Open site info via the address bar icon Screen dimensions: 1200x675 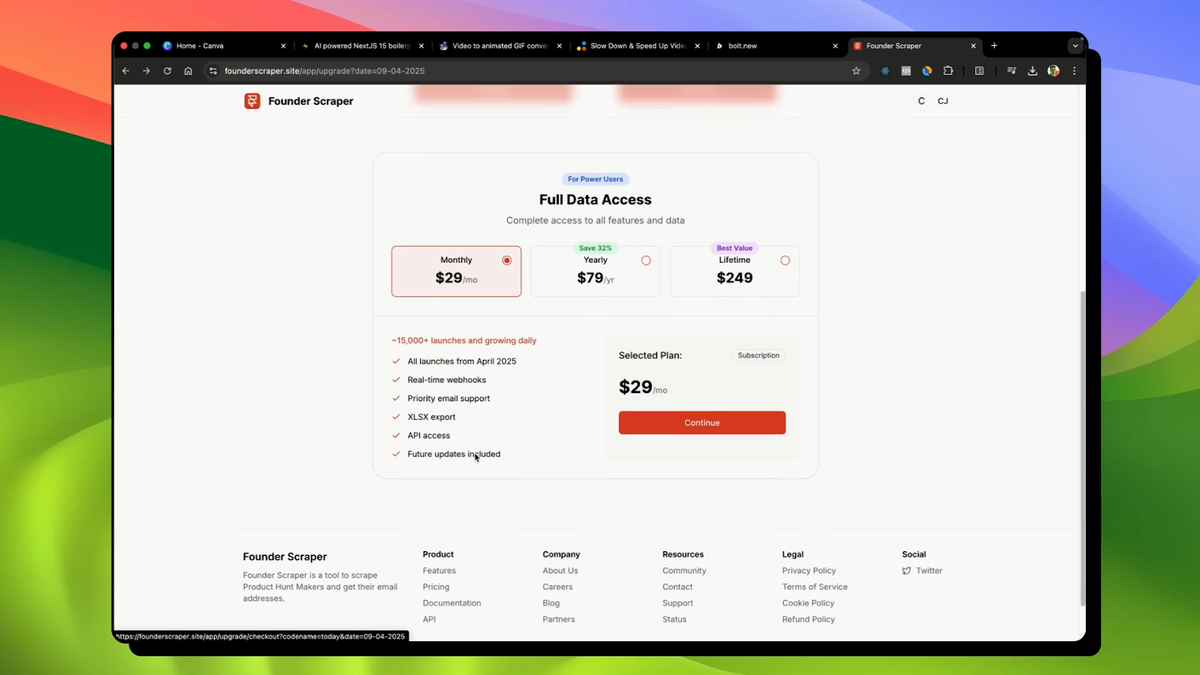pos(213,71)
